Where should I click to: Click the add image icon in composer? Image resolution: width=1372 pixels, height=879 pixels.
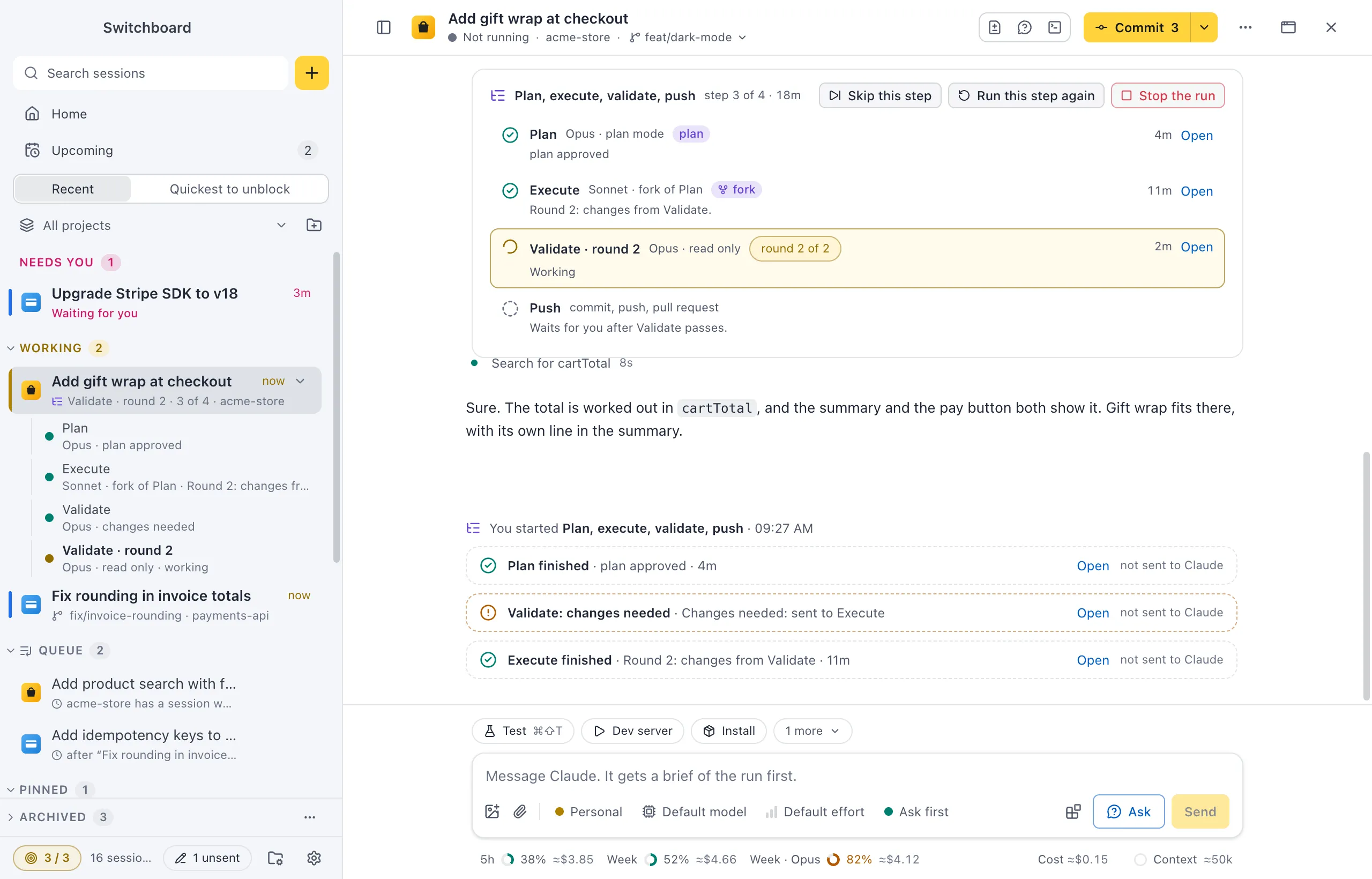(x=492, y=811)
